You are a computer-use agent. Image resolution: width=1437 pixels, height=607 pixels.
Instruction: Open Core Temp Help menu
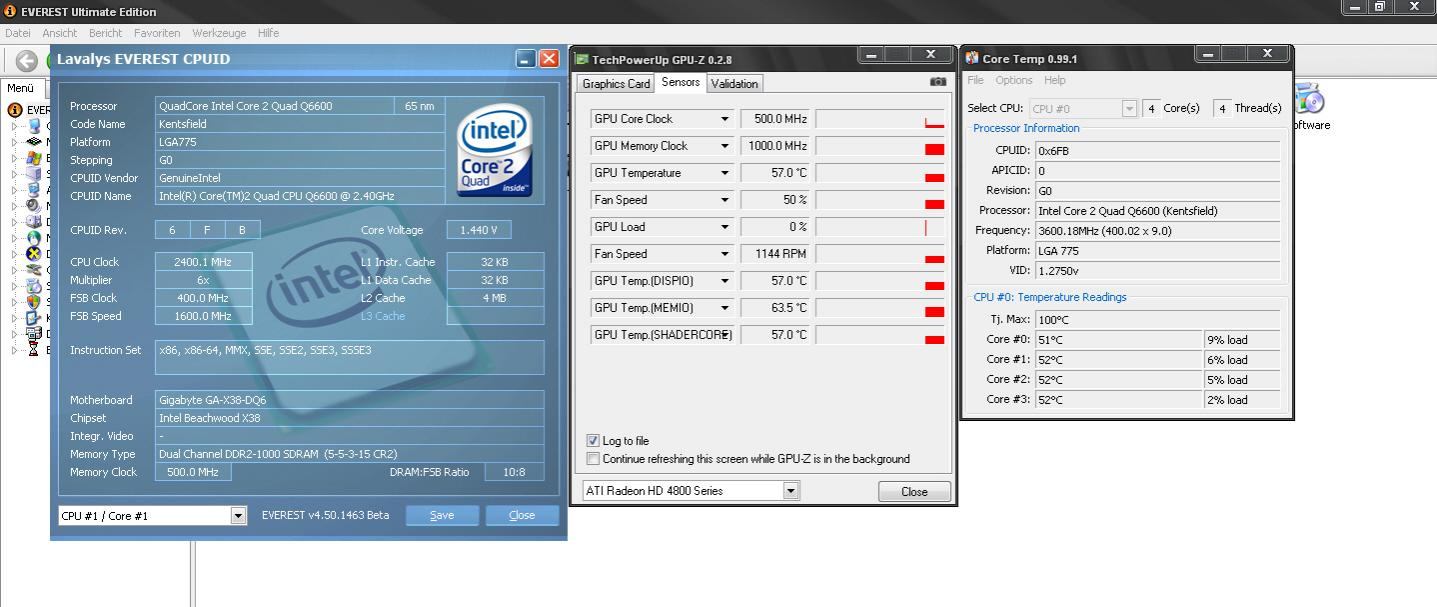tap(1055, 80)
